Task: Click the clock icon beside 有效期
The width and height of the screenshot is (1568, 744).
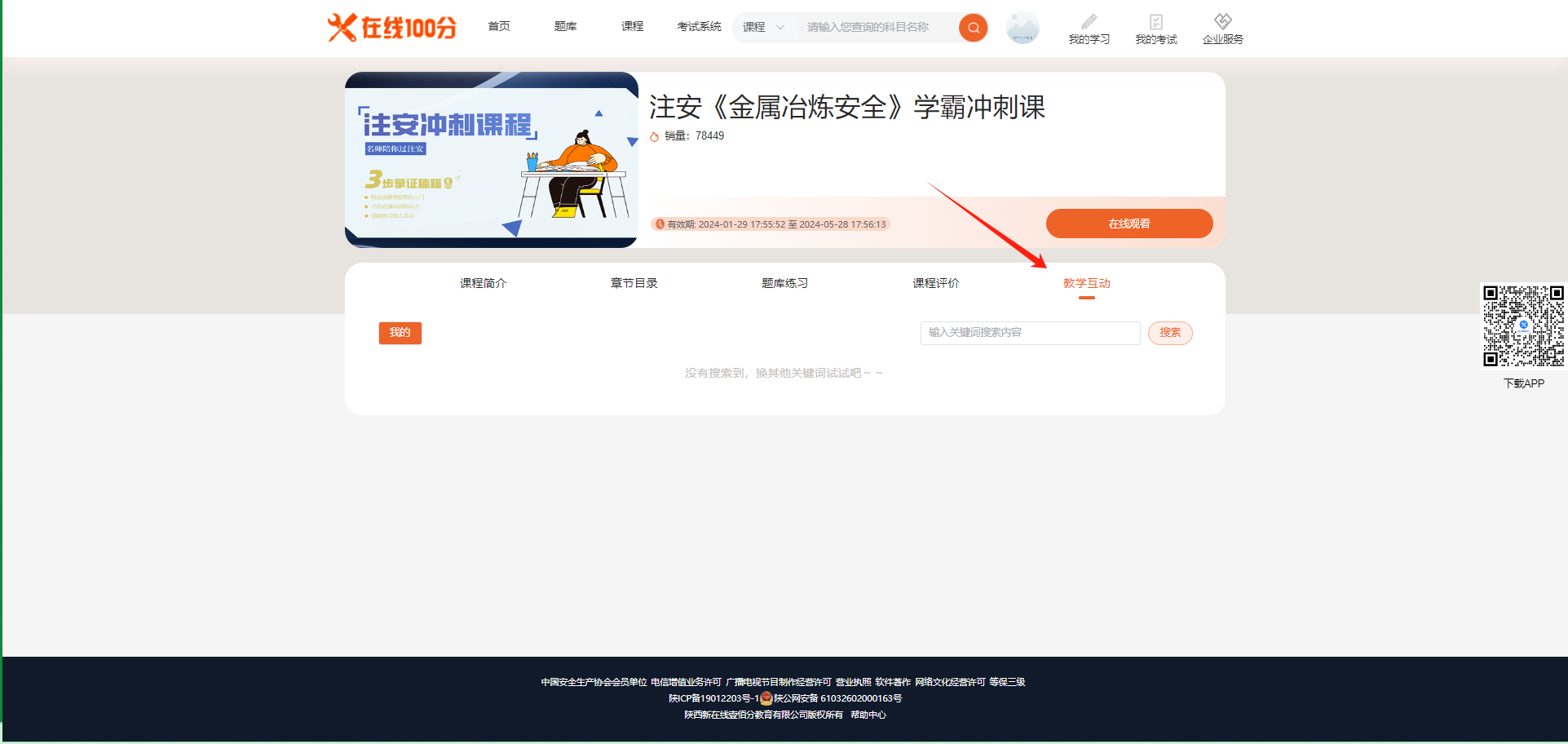Action: (x=660, y=224)
